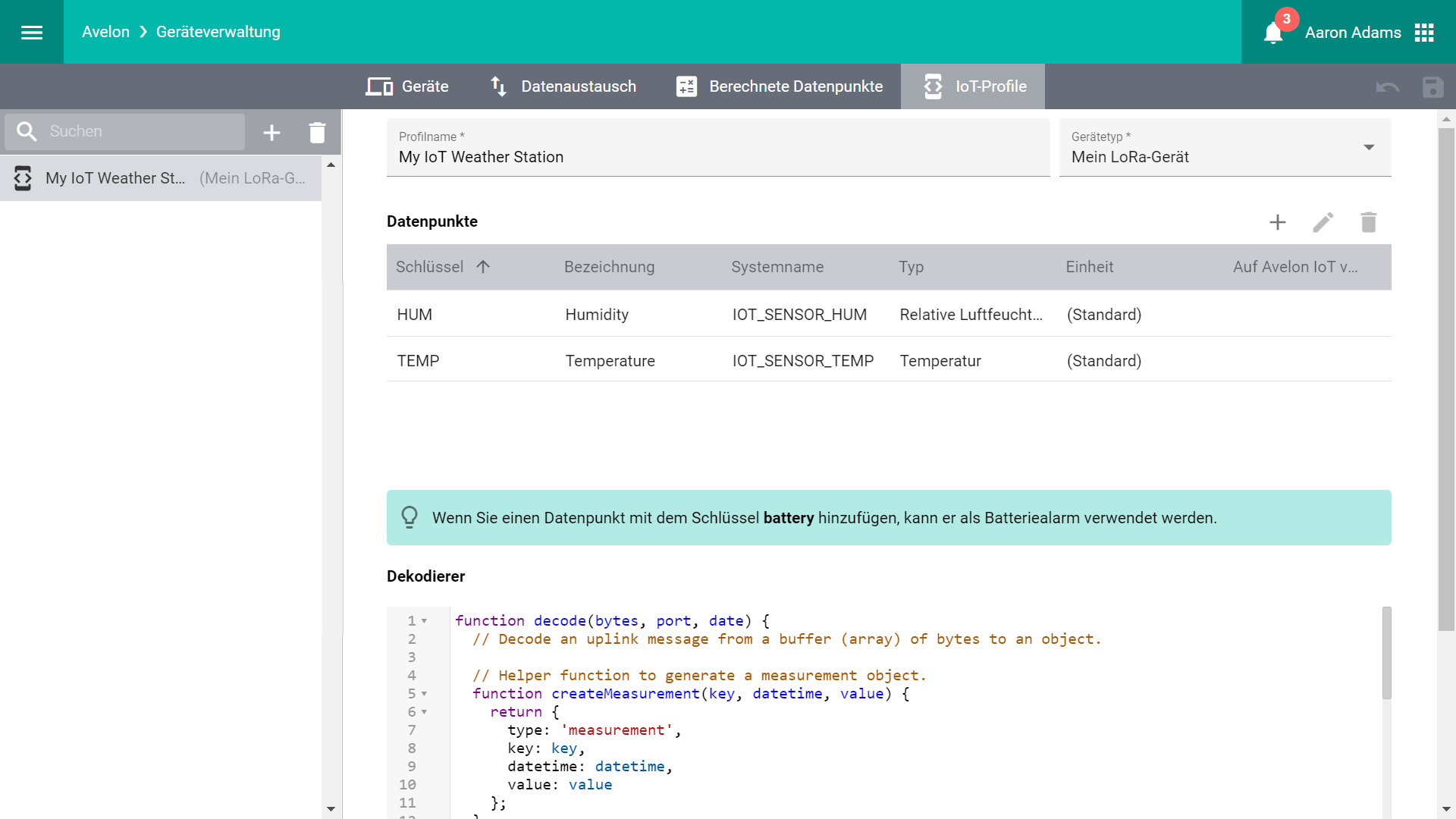Open the Gerätetyp dropdown
The height and width of the screenshot is (819, 1456).
[x=1225, y=148]
